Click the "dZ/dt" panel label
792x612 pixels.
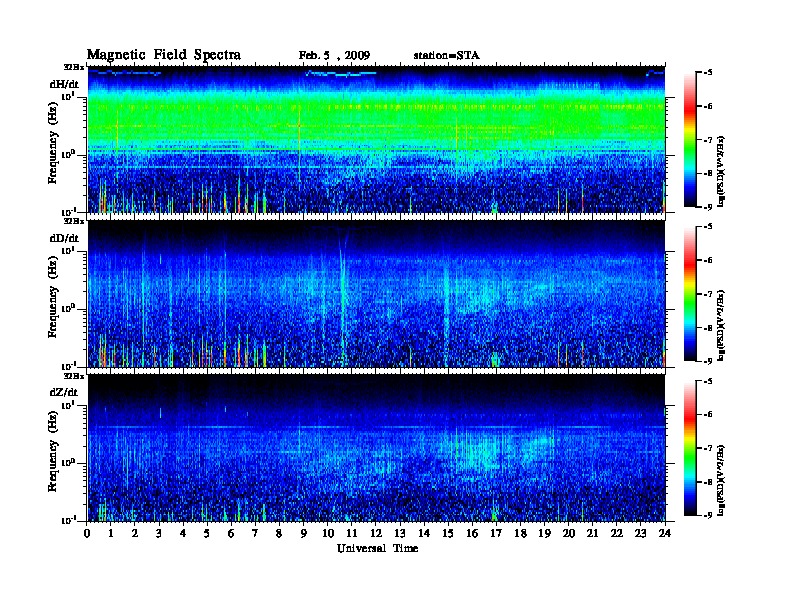click(64, 392)
